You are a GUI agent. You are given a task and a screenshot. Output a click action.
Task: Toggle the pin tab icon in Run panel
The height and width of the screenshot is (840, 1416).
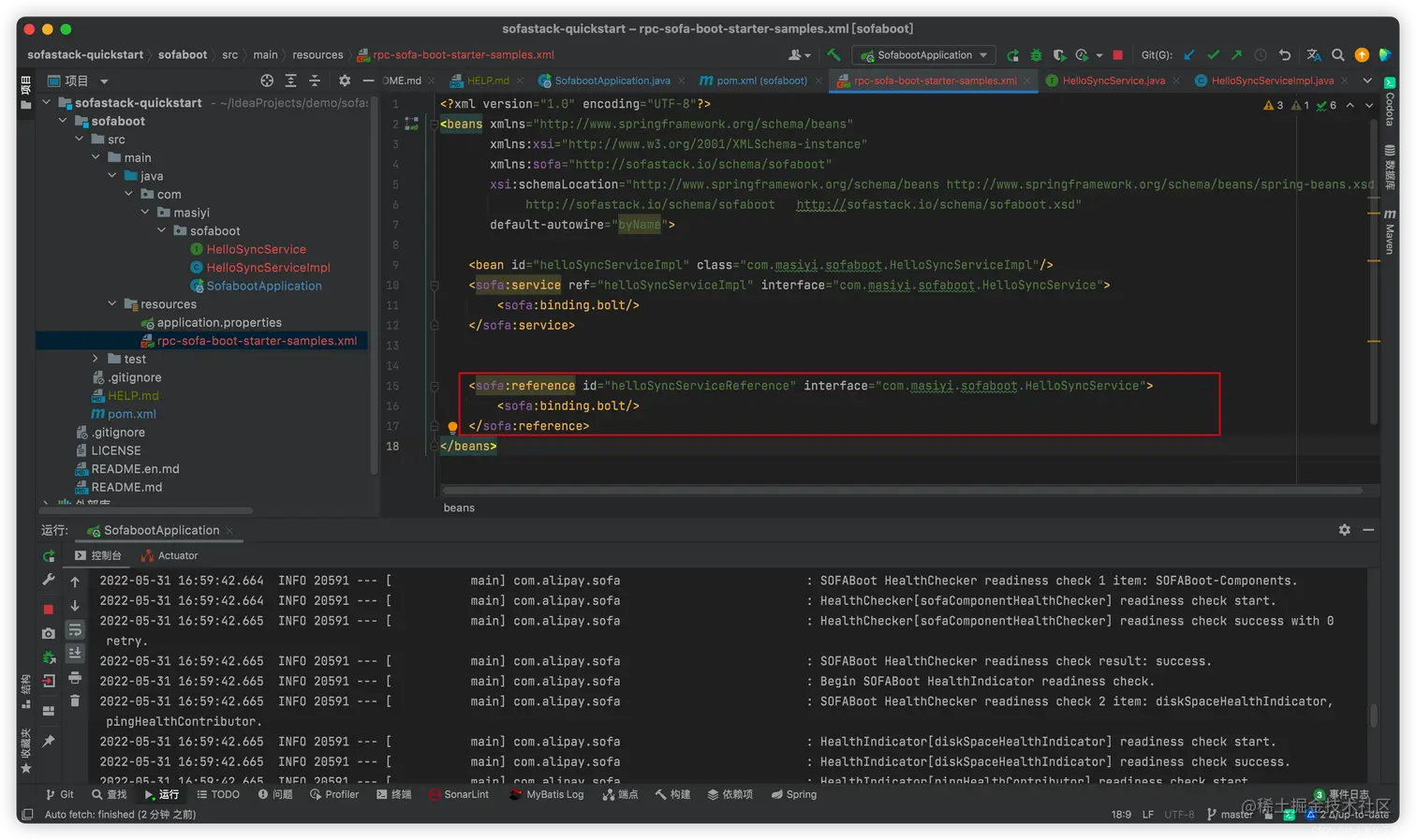click(49, 741)
